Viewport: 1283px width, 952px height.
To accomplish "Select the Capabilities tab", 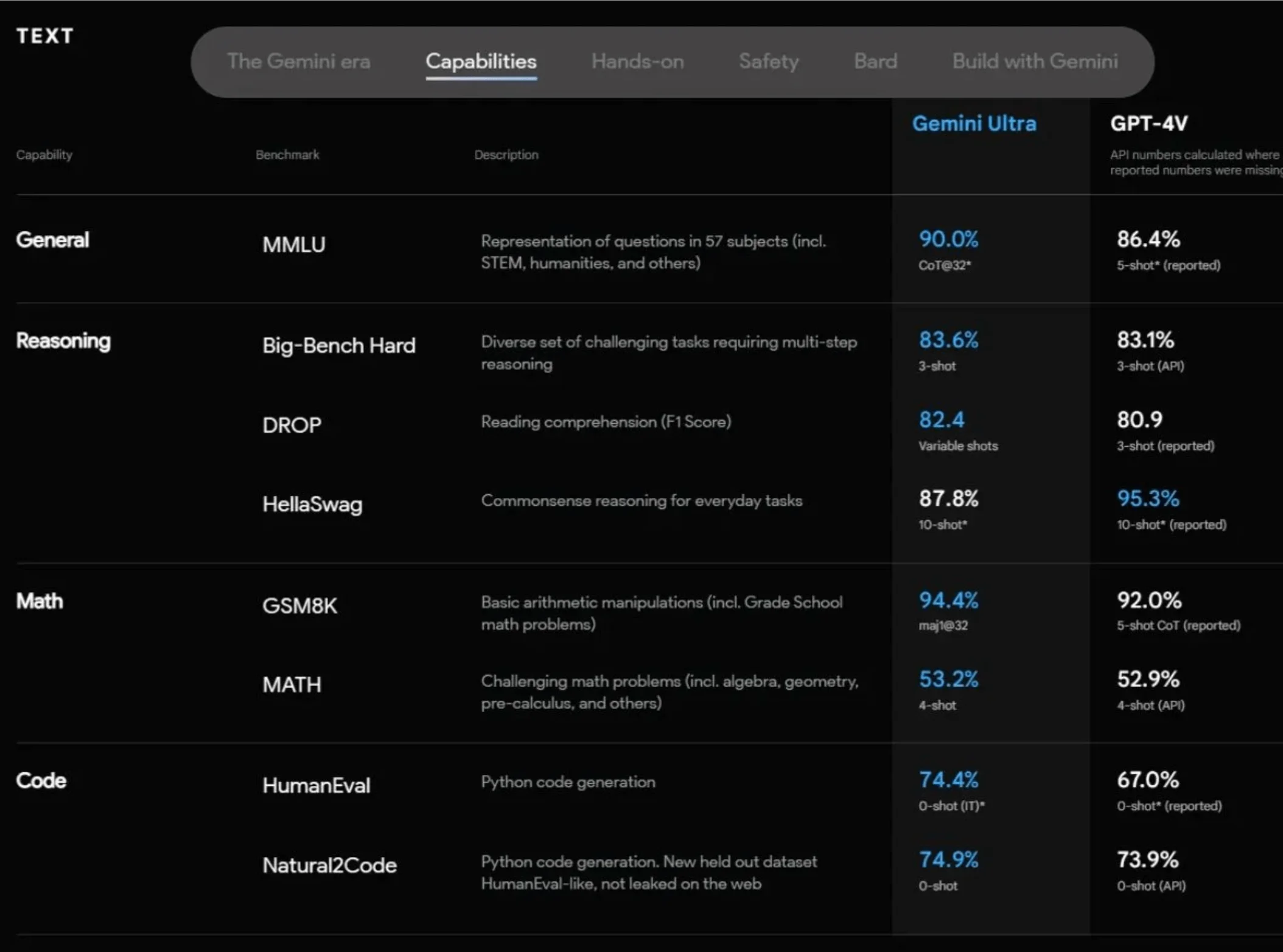I will coord(481,61).
